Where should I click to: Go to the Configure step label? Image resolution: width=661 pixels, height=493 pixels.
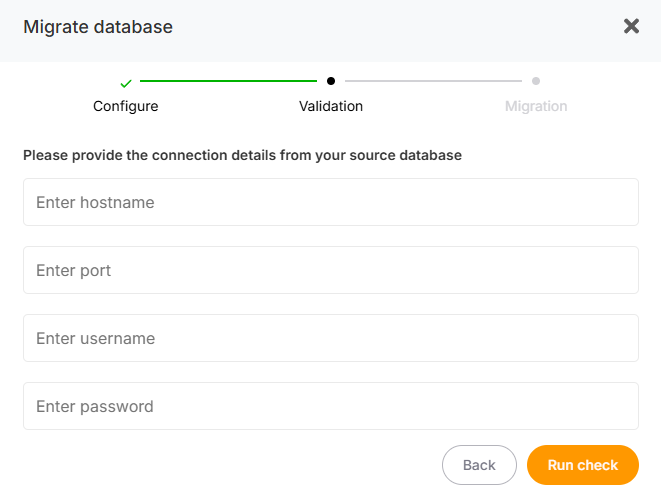(x=126, y=106)
